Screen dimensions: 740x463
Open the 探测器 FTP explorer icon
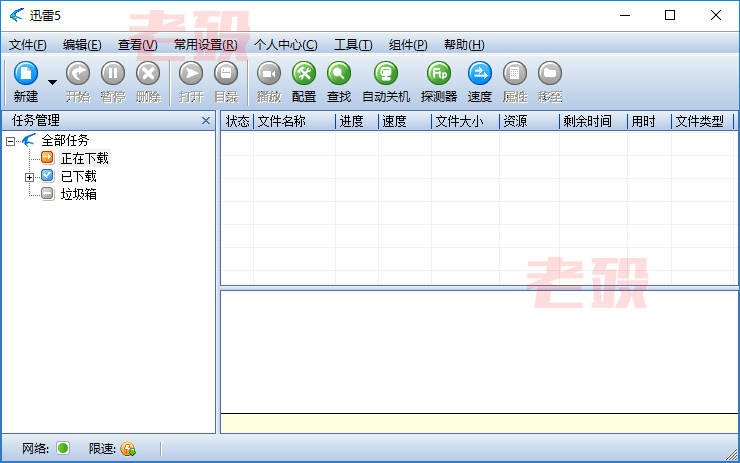pos(439,74)
